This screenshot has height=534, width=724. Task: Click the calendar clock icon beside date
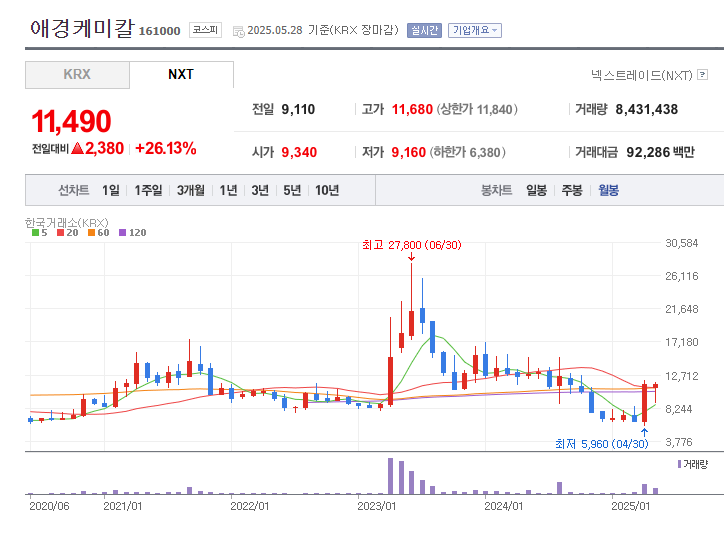point(238,31)
